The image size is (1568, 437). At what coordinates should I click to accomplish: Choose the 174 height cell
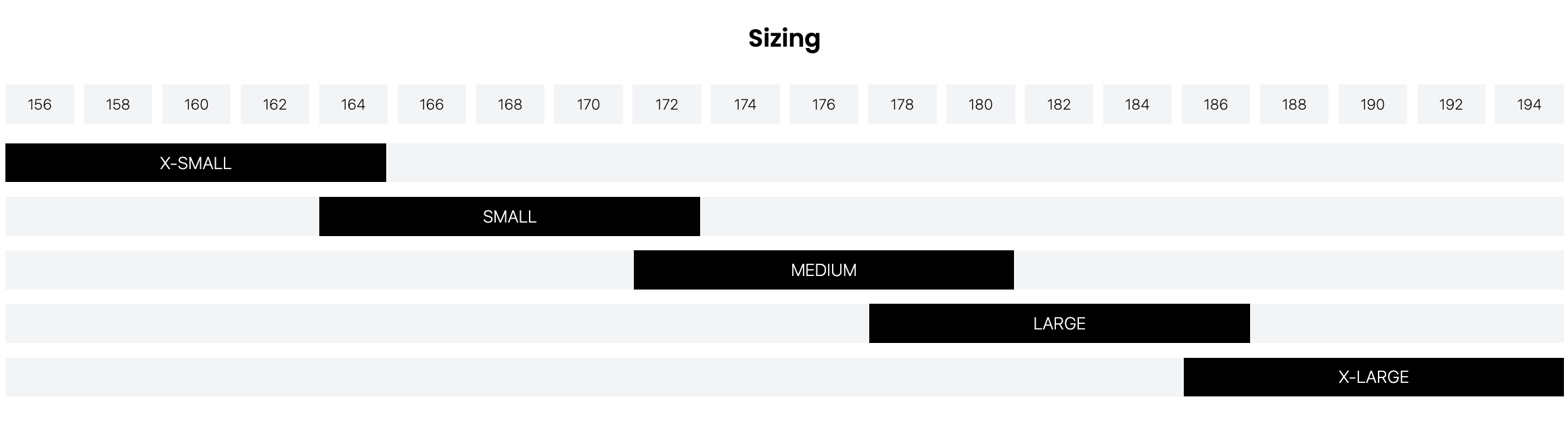745,104
